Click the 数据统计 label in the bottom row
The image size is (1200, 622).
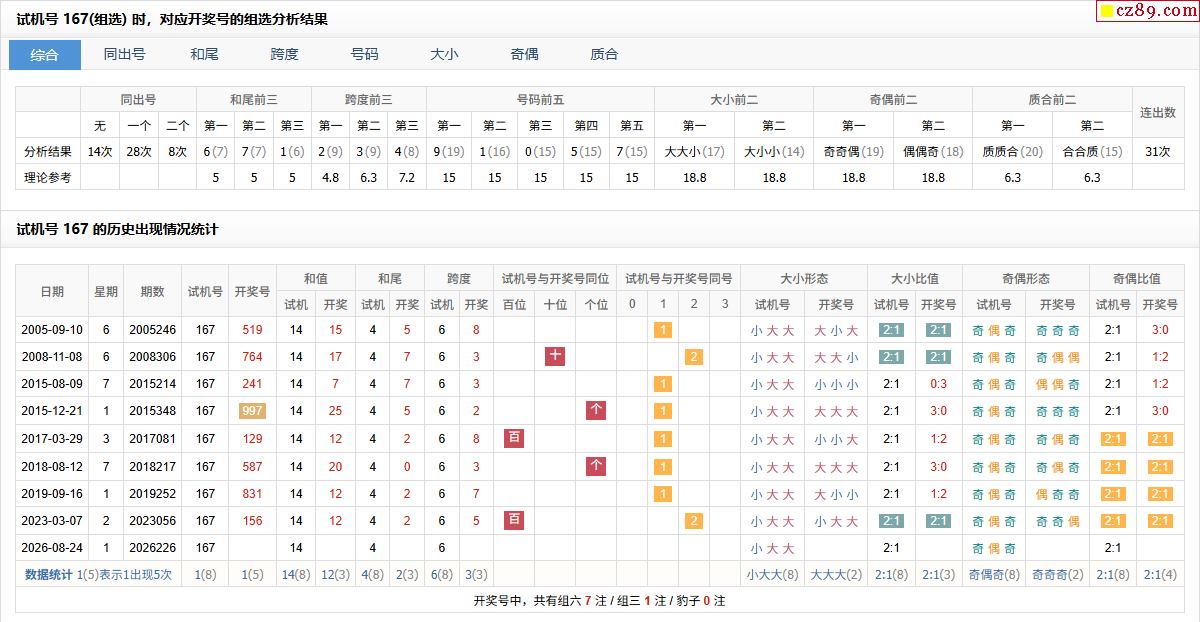(49, 574)
